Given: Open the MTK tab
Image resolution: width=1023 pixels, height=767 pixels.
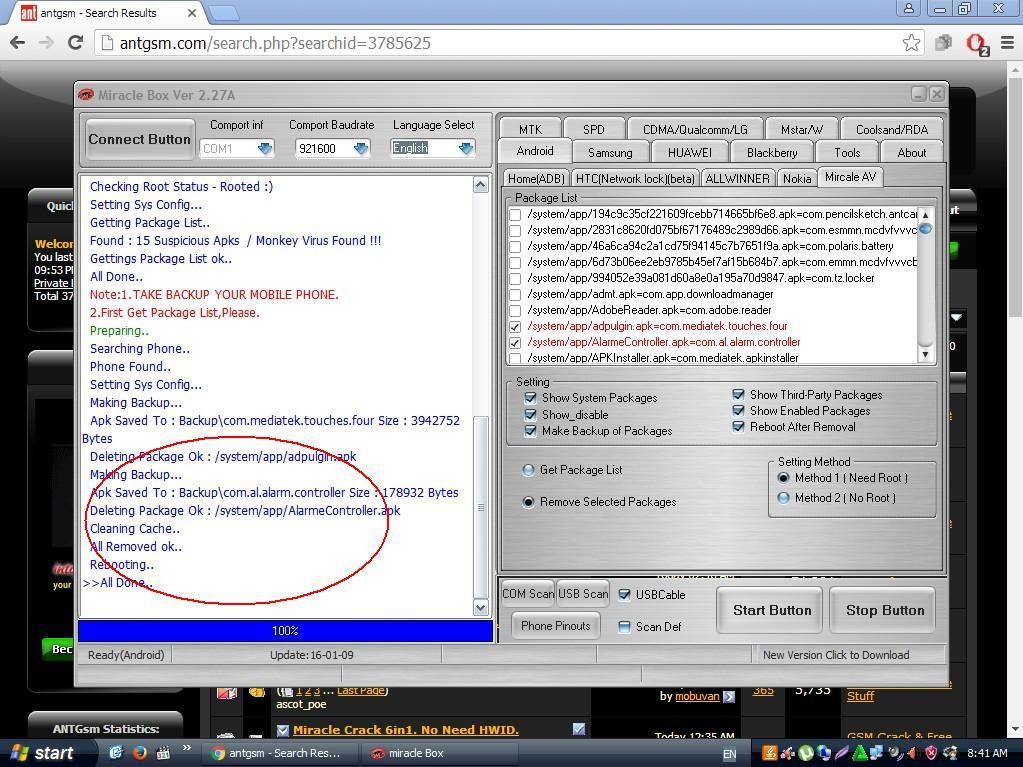Looking at the screenshot, I should point(530,129).
